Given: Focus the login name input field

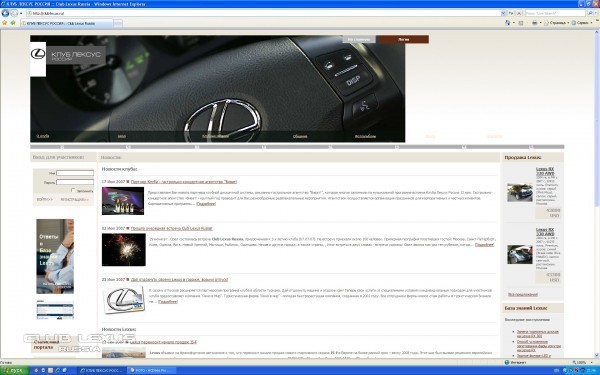Looking at the screenshot, I should coord(75,173).
